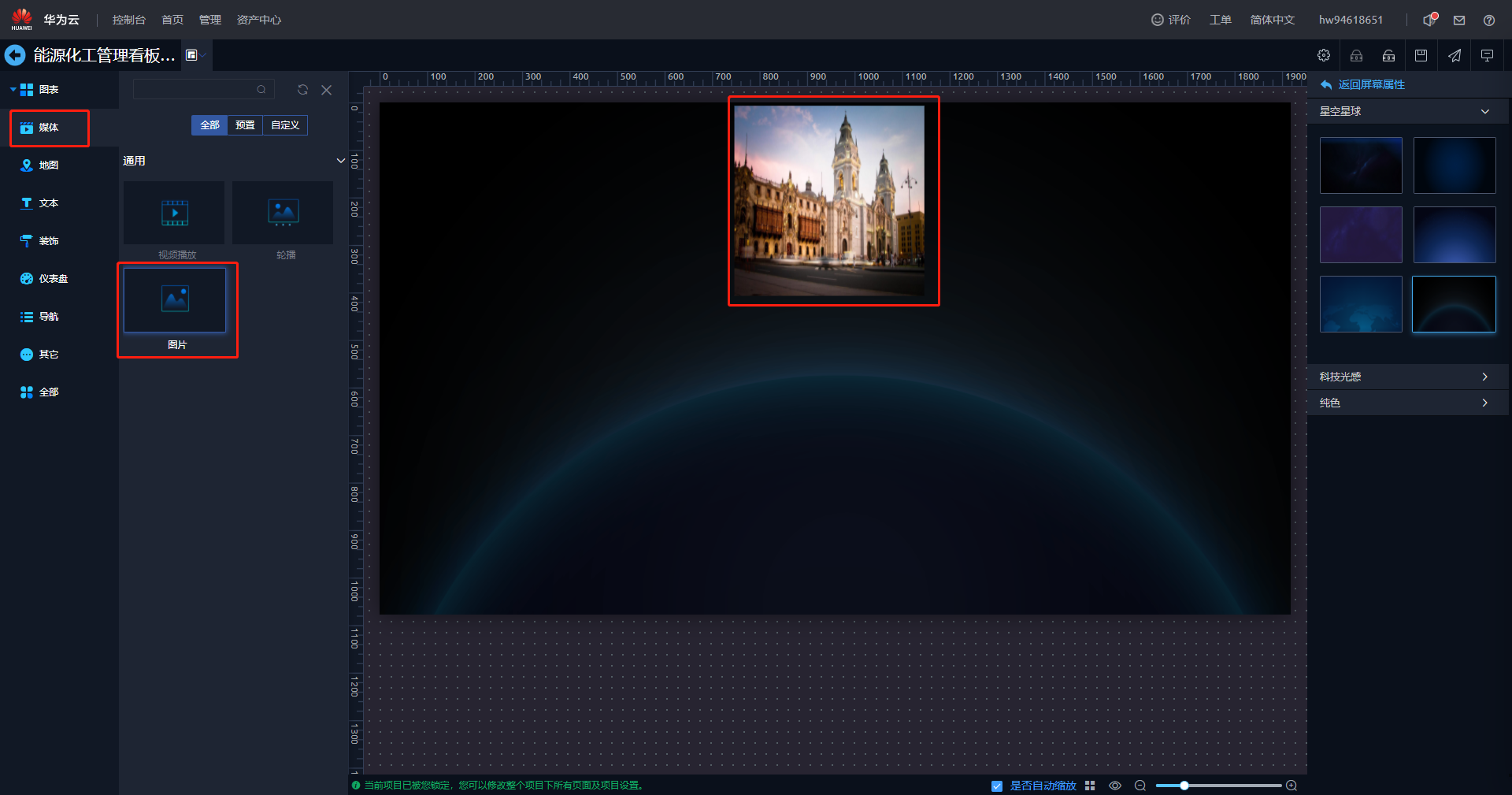Open the 工单 ticket link
This screenshot has height=795, width=1512.
pyautogui.click(x=1221, y=20)
